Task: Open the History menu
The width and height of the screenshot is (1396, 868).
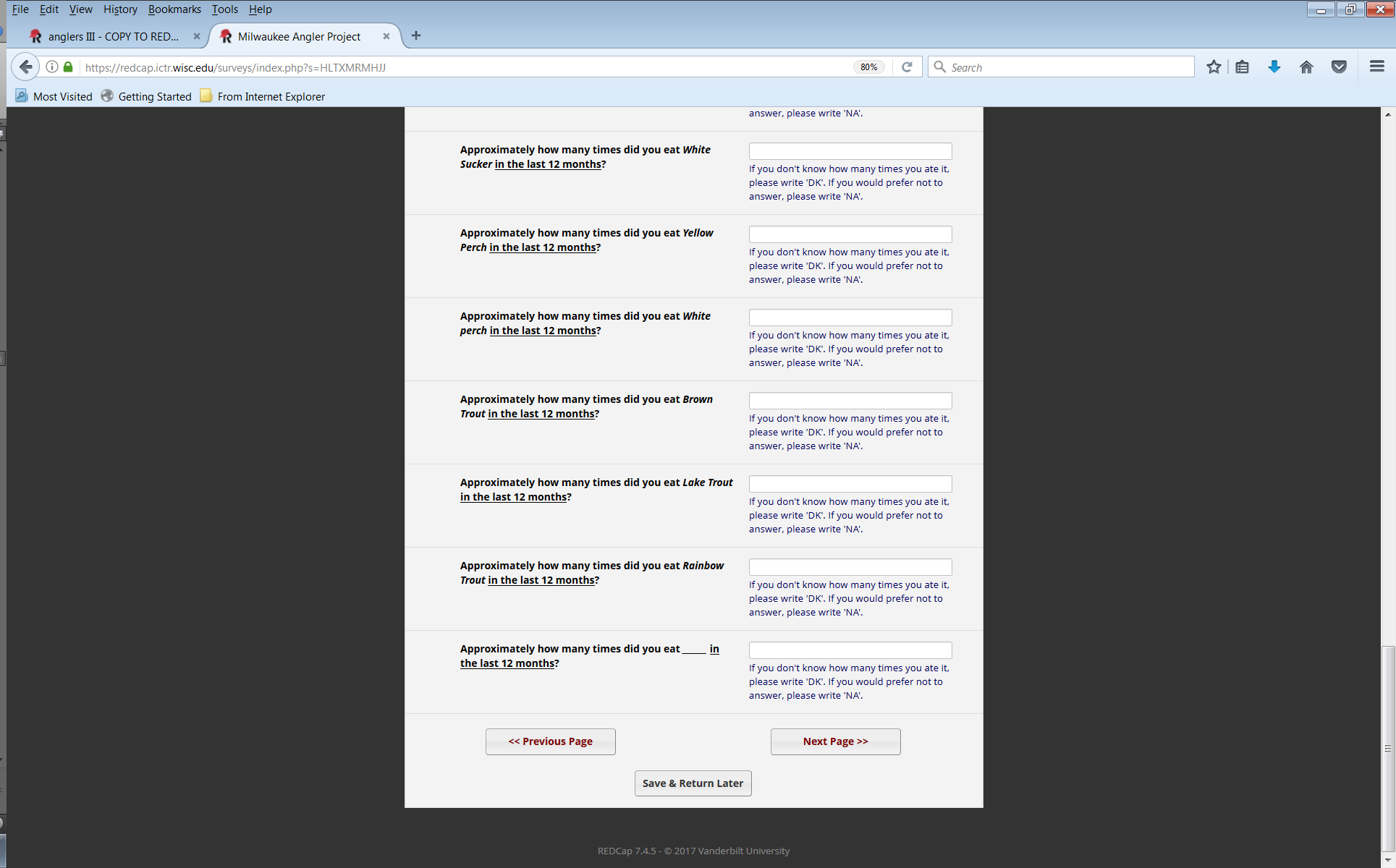Action: pos(120,9)
